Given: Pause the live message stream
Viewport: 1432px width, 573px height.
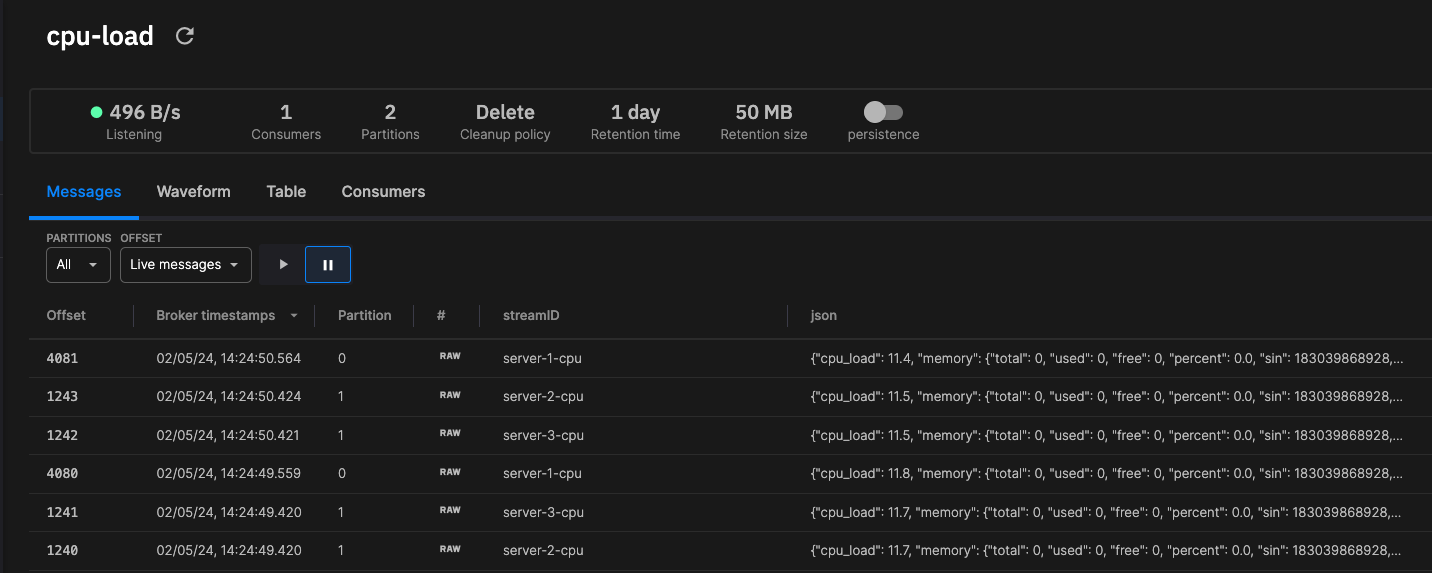Looking at the screenshot, I should tap(328, 265).
